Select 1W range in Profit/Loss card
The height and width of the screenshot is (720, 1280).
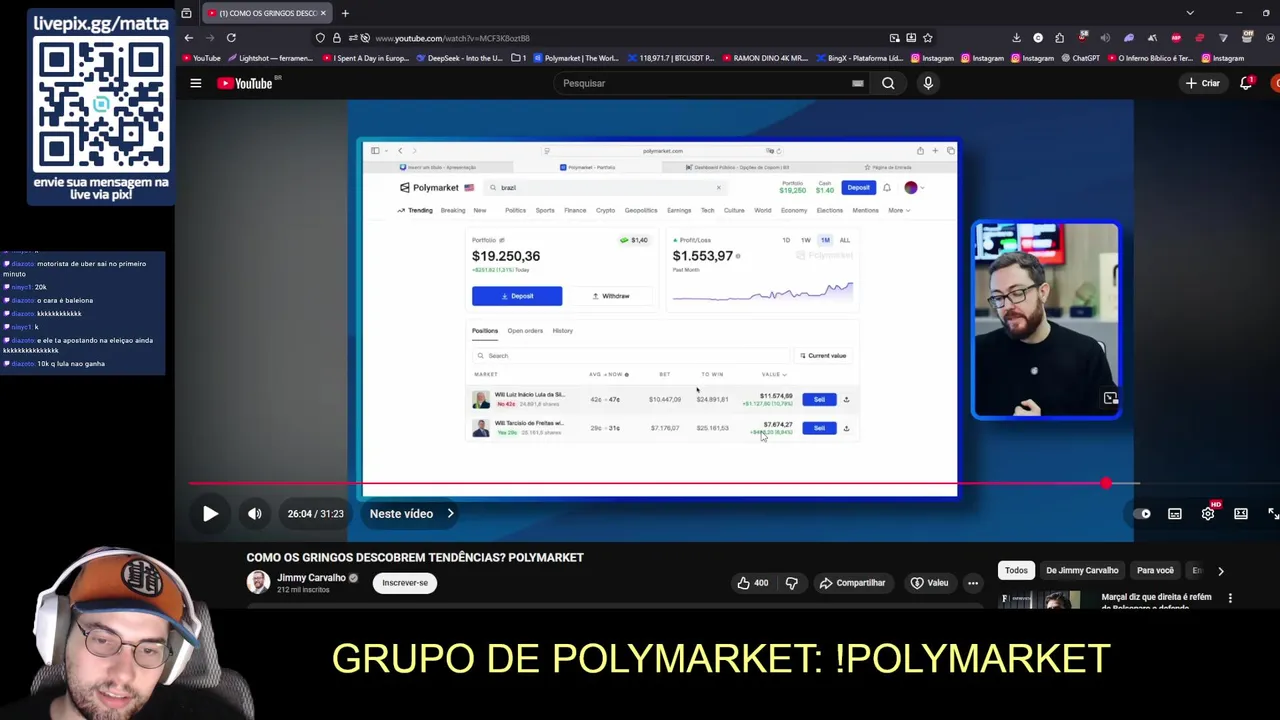click(805, 240)
